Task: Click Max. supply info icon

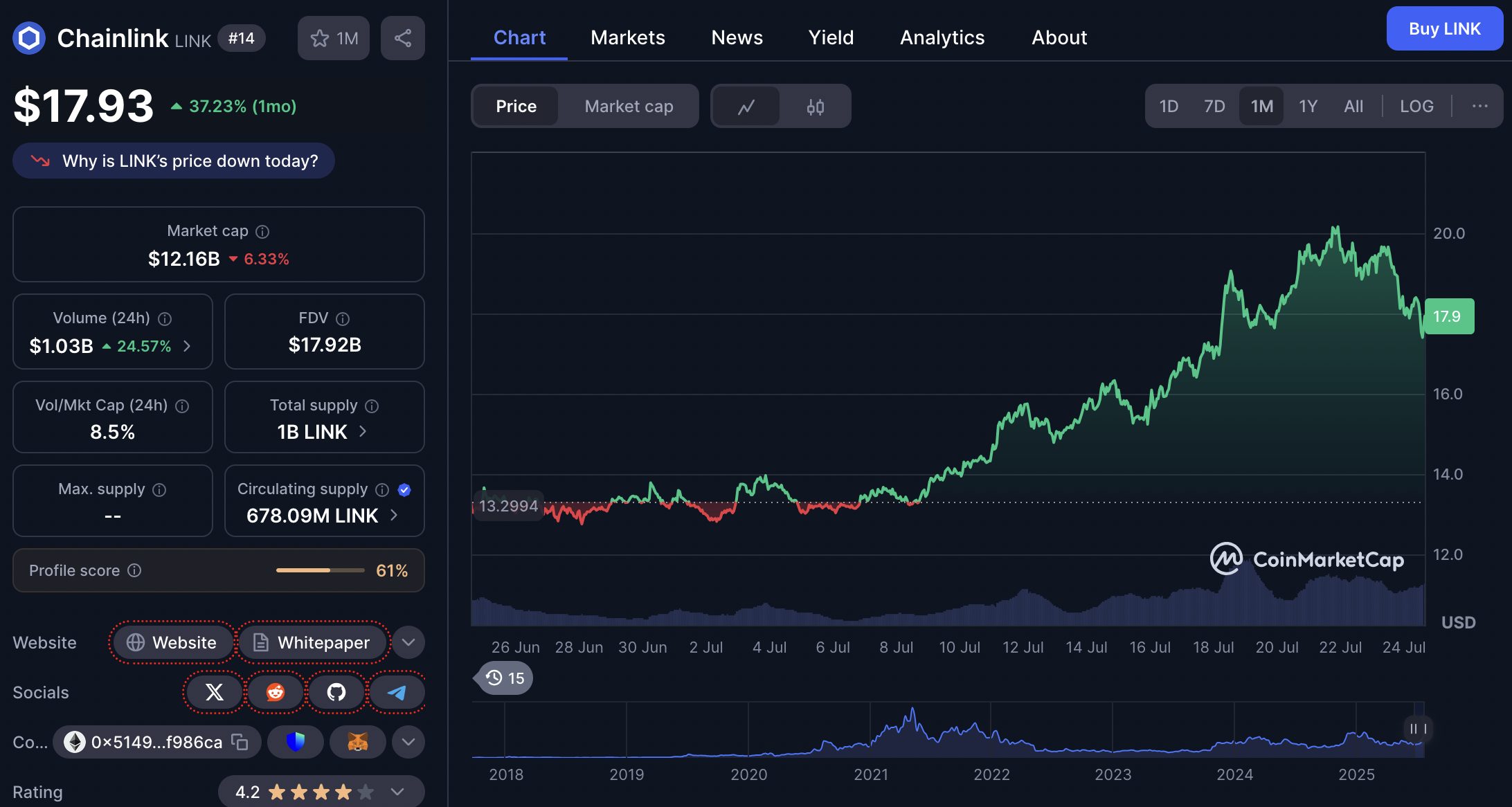Action: tap(159, 490)
